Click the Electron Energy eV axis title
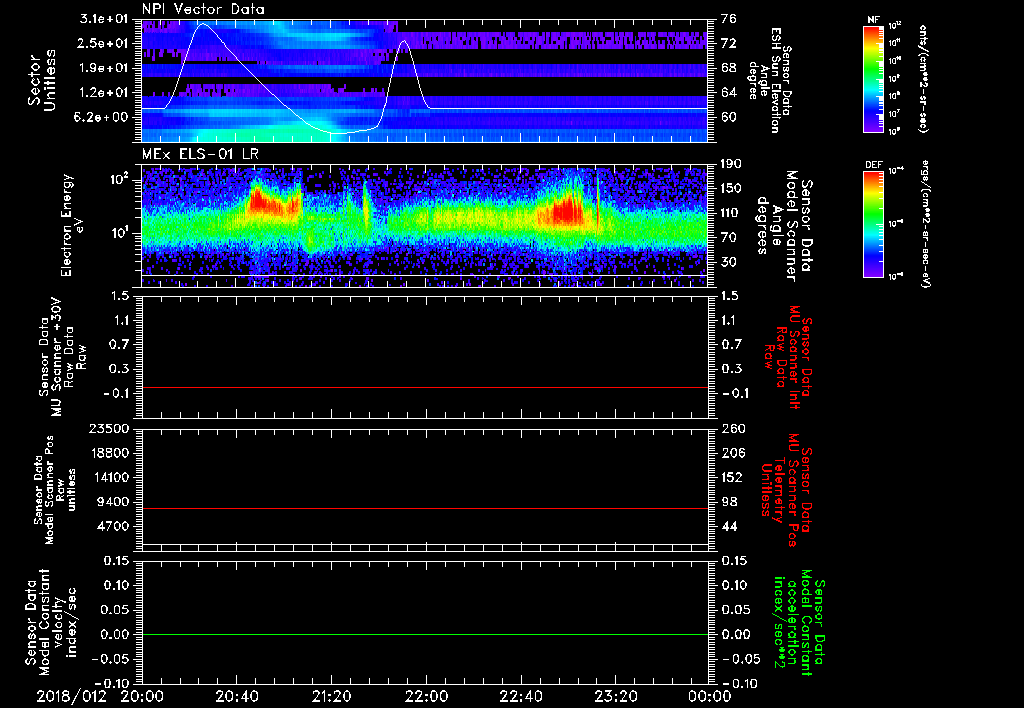Screen dimensions: 1024x708 (72, 225)
